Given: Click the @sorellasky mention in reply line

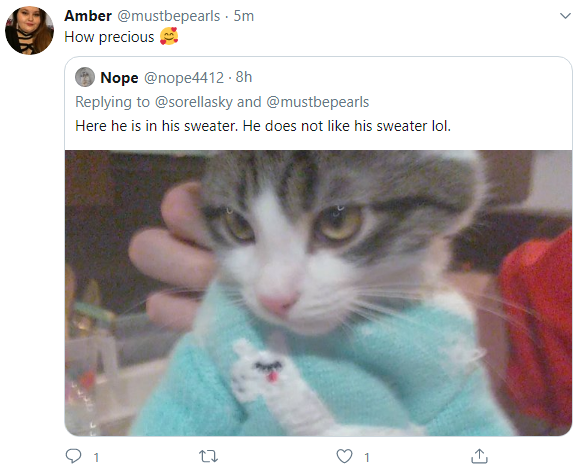Looking at the screenshot, I should point(194,102).
